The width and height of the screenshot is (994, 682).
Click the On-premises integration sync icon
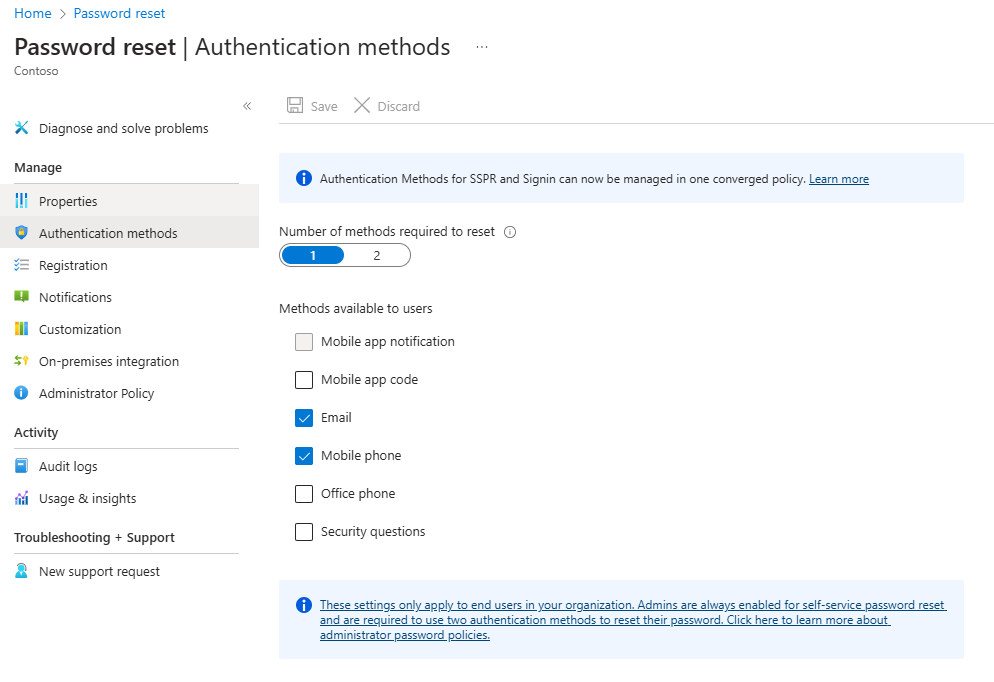pyautogui.click(x=22, y=361)
